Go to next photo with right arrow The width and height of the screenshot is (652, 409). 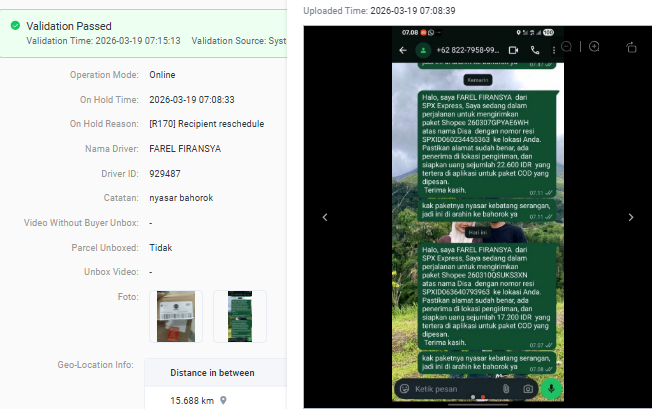[x=631, y=217]
